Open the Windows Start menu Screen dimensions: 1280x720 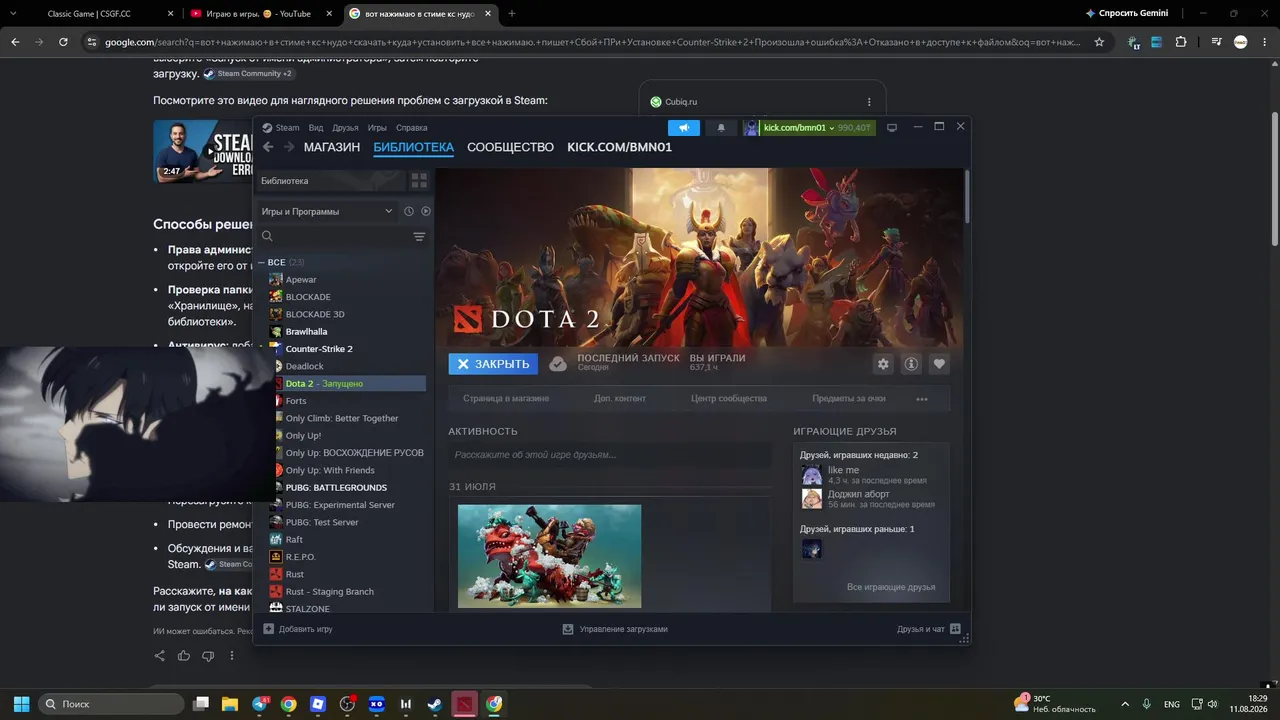(x=21, y=704)
